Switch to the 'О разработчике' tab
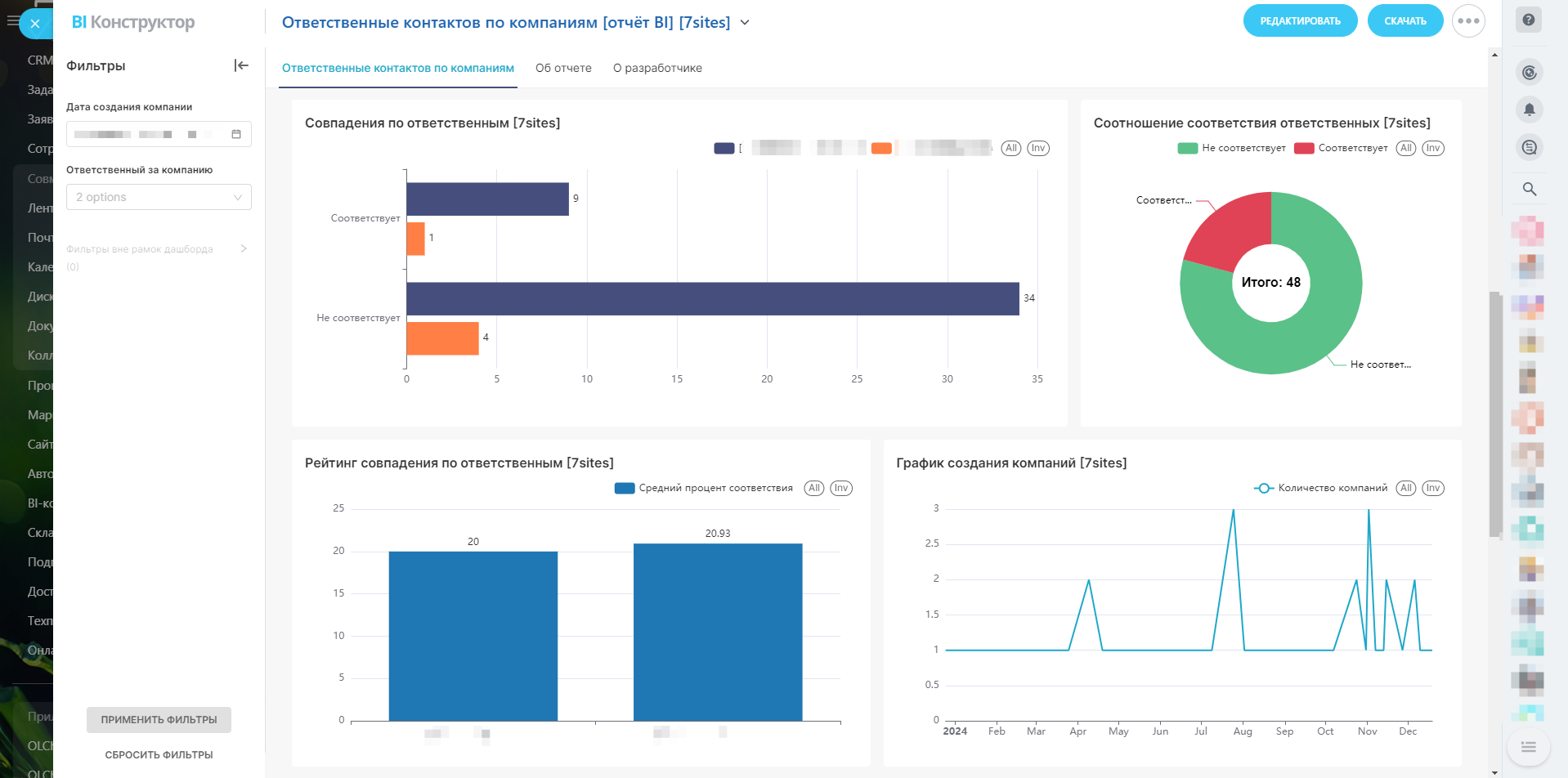 [657, 68]
